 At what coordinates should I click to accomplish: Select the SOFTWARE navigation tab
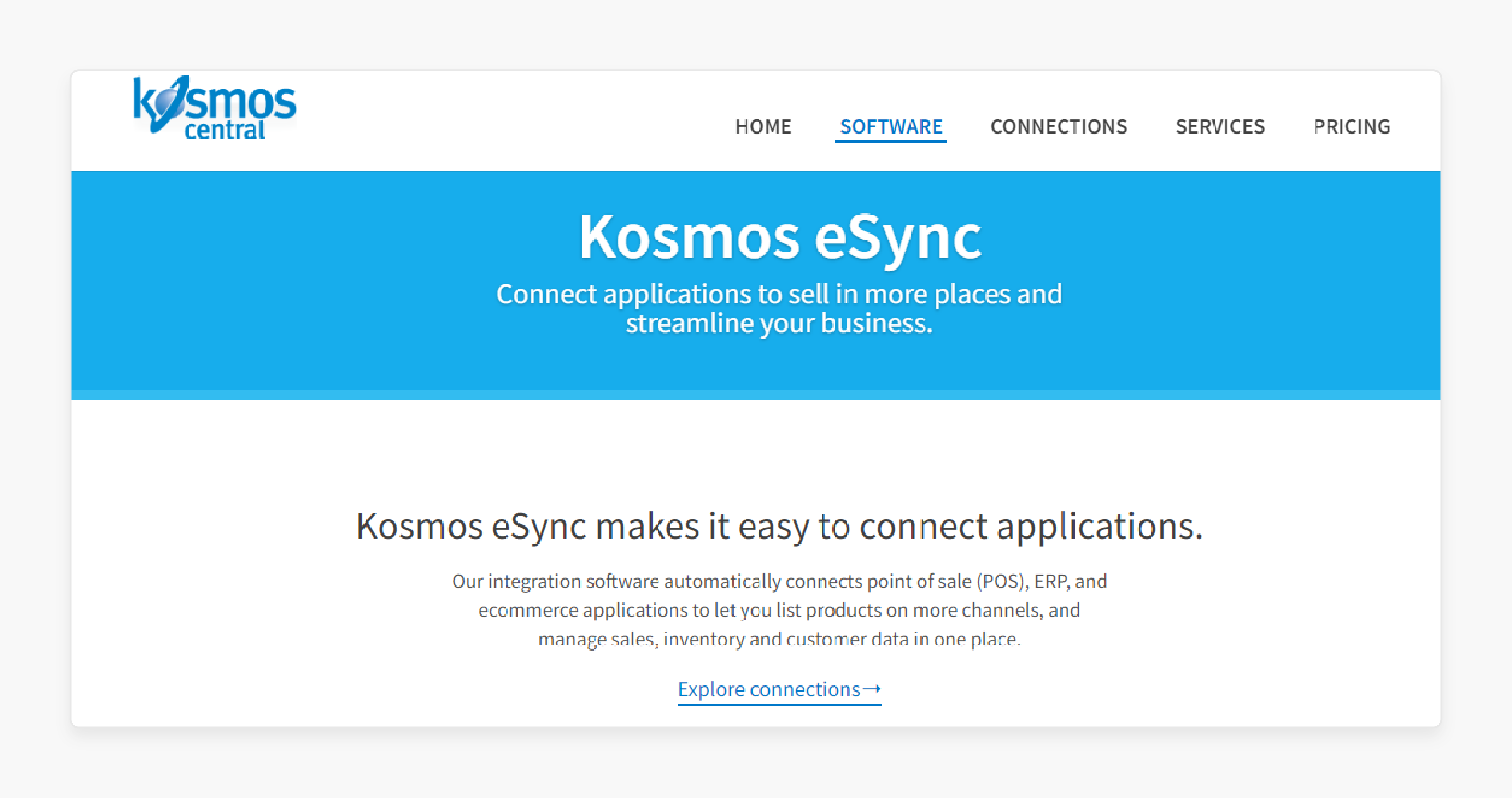pos(891,127)
